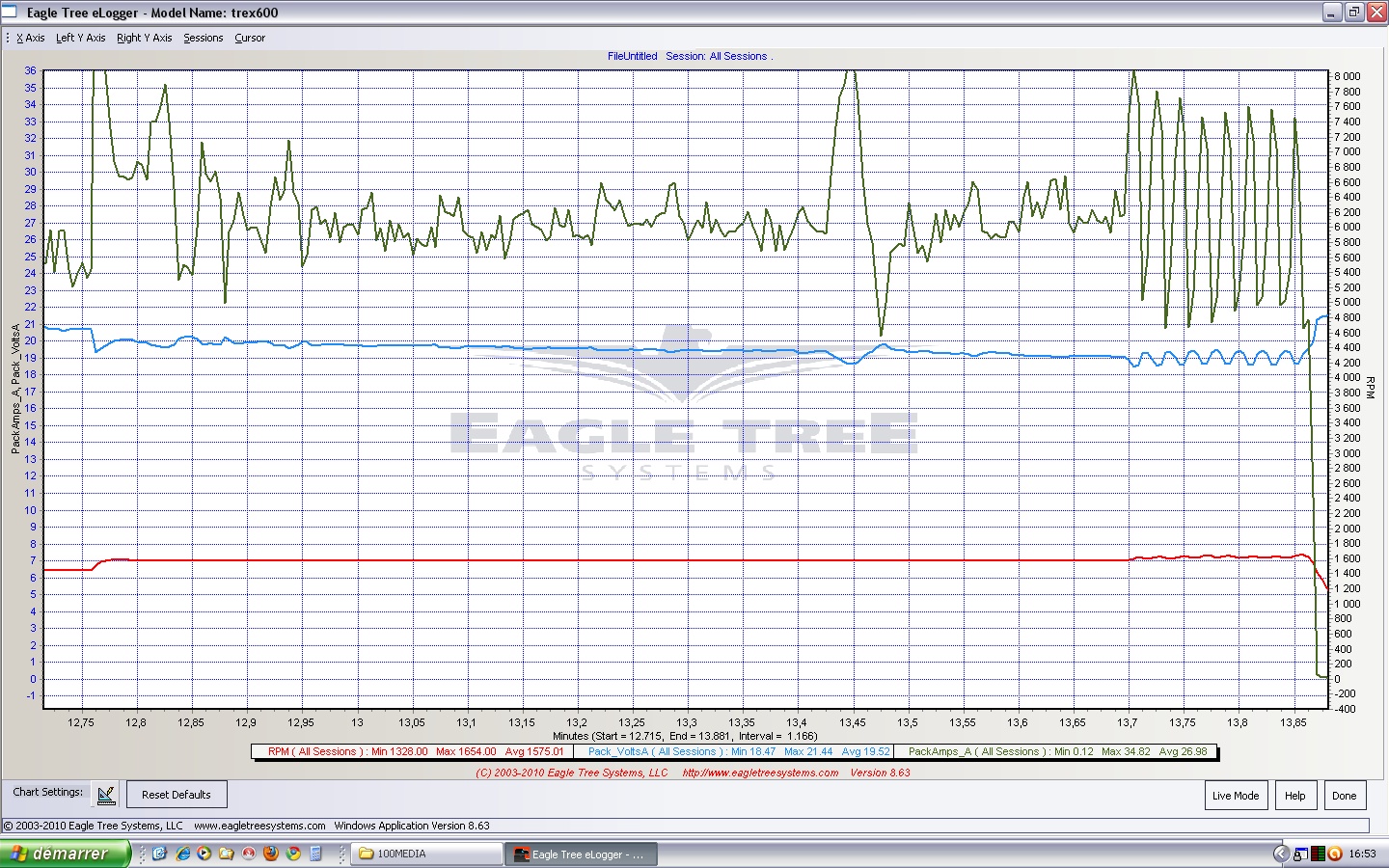Screen dimensions: 1389x868
Task: Open the démarrer start menu
Action: click(65, 854)
